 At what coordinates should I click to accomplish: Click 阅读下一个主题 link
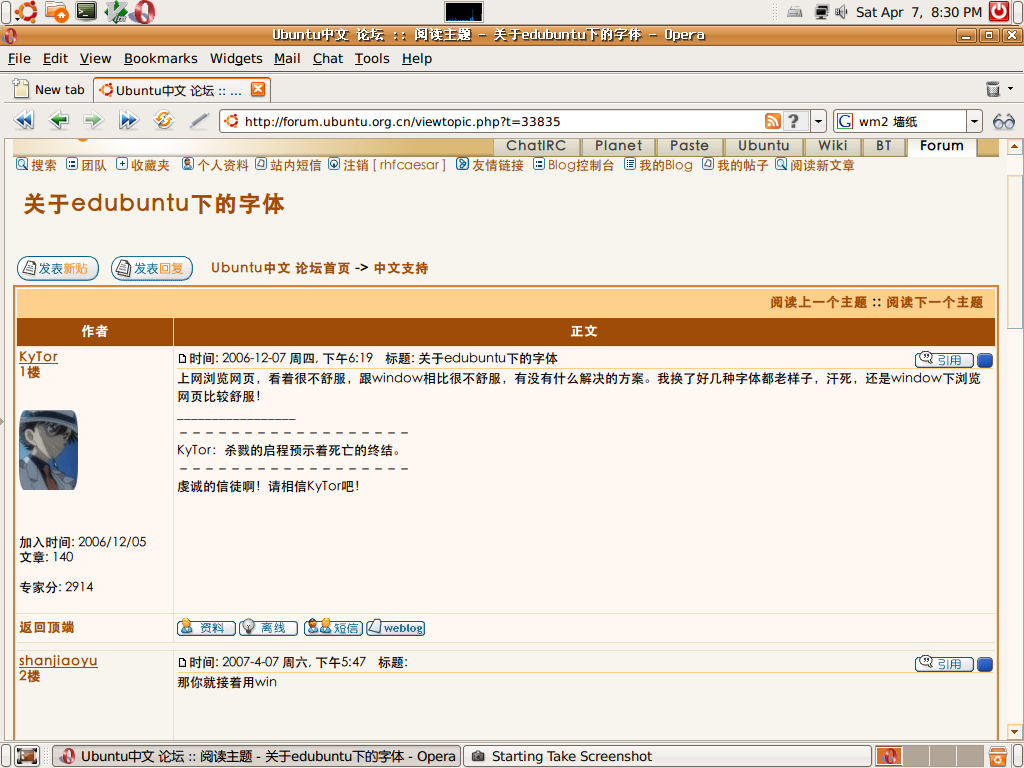click(x=935, y=302)
